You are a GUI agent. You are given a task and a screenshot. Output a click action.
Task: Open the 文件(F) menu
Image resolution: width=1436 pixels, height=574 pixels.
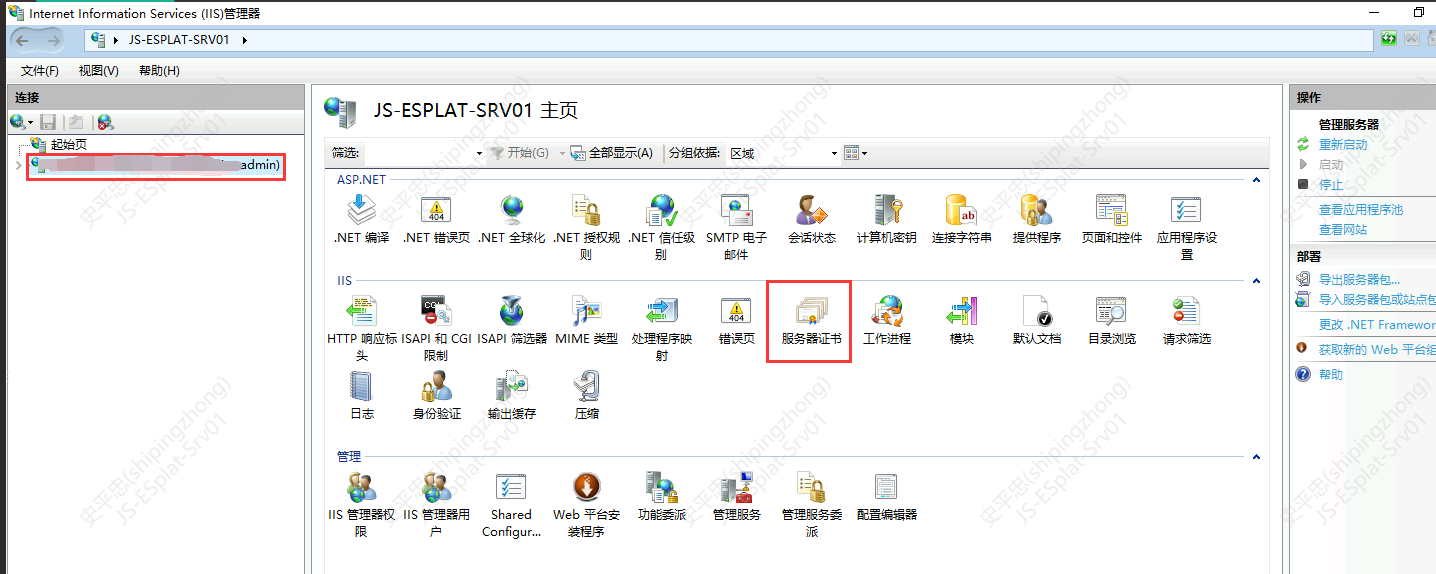point(40,71)
